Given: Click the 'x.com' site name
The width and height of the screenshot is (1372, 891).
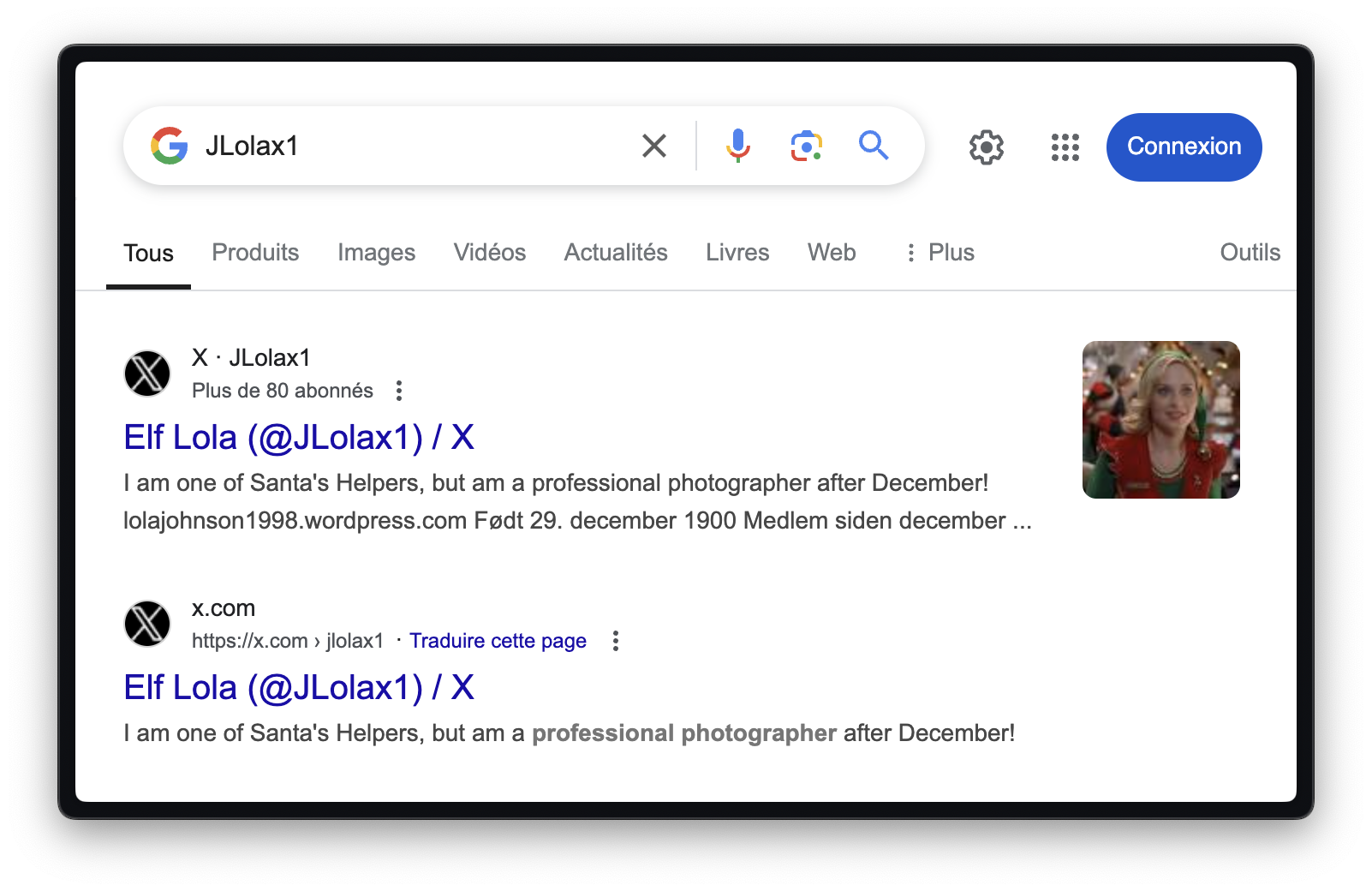Looking at the screenshot, I should 224,608.
